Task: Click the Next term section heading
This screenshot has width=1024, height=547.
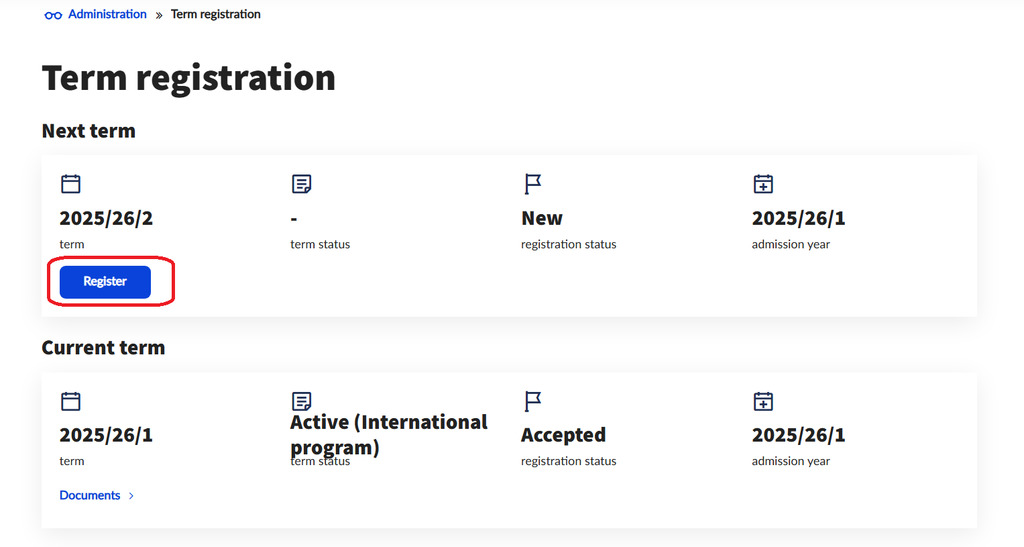Action: (88, 131)
